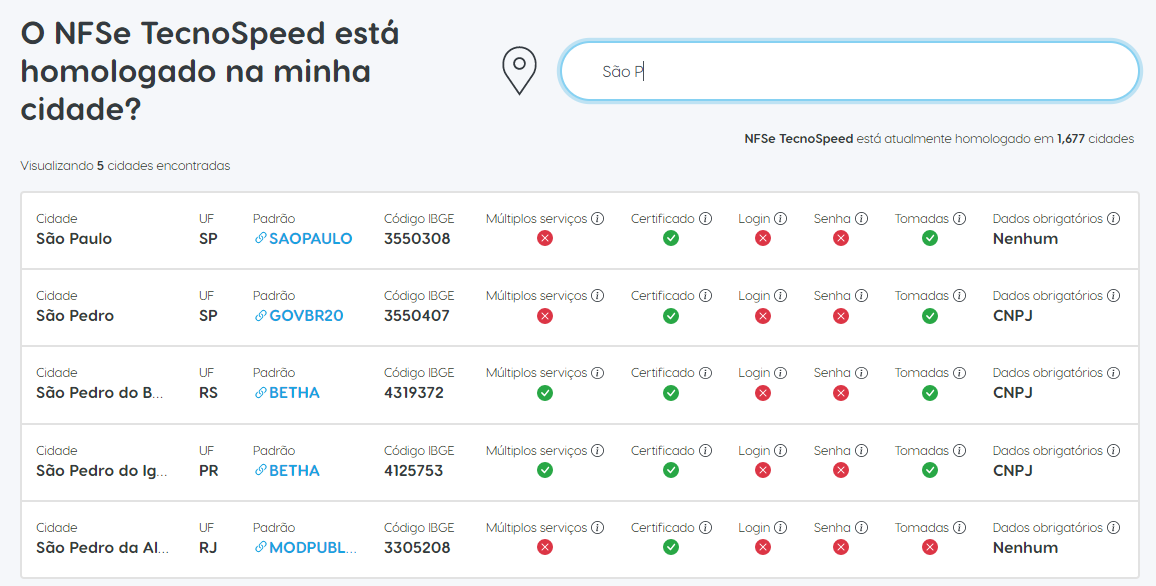Click Tomadas info icon in São Pedro row
Screen dimensions: 1156x586
click(x=959, y=296)
